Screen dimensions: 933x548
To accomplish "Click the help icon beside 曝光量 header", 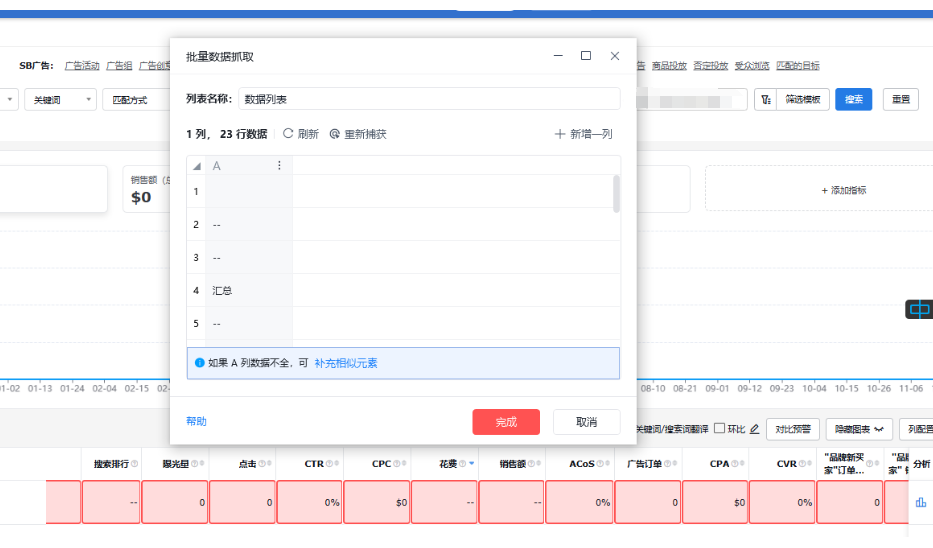I will click(194, 464).
